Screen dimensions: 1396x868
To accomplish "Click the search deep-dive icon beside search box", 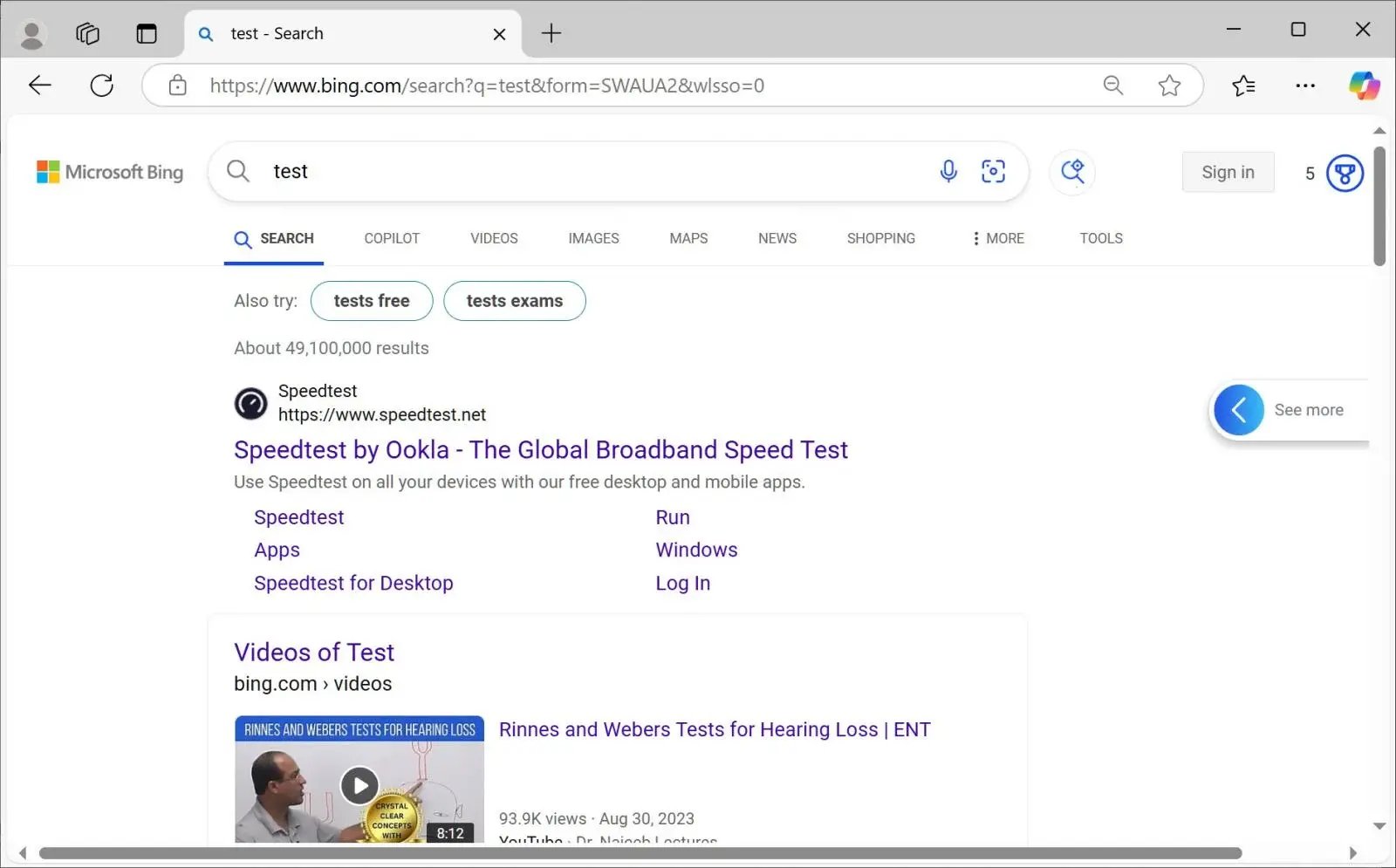I will tap(1072, 171).
